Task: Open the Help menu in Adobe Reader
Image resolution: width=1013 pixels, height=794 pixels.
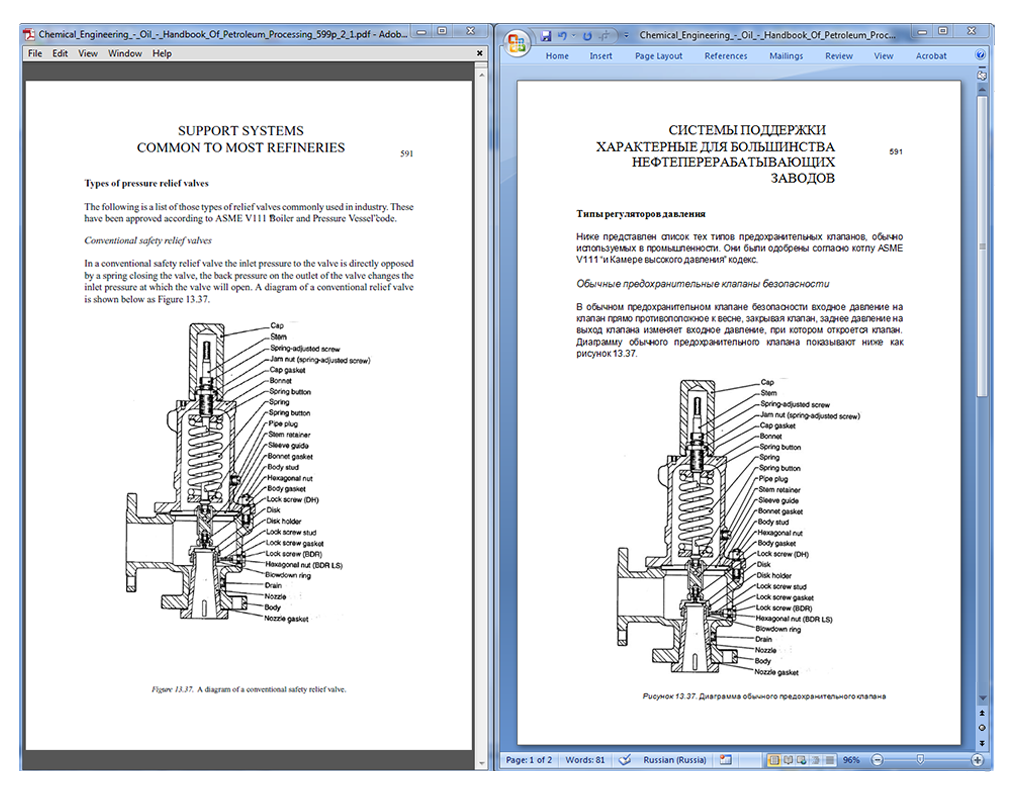Action: point(162,54)
